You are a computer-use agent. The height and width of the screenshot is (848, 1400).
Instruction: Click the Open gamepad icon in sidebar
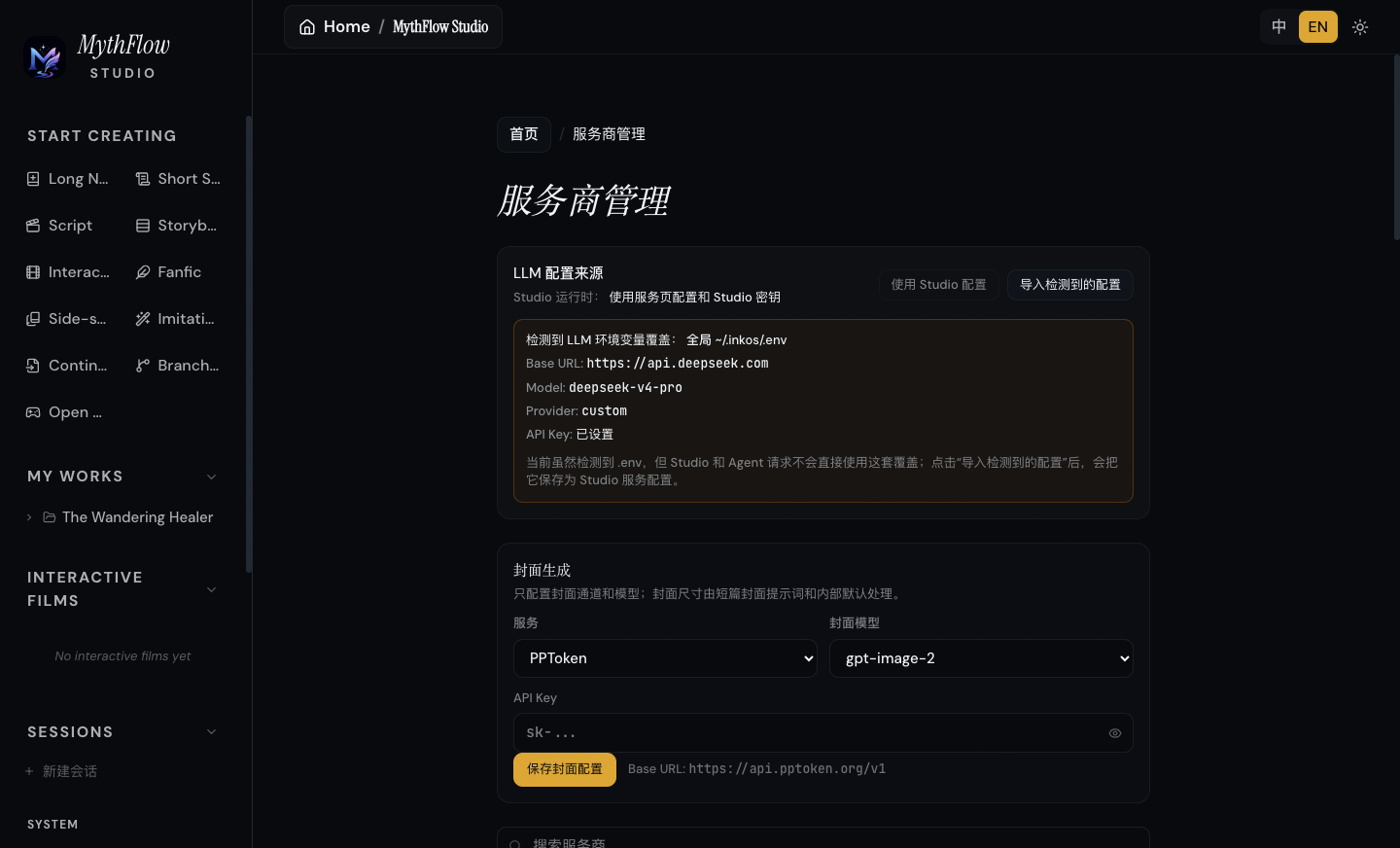(x=33, y=412)
